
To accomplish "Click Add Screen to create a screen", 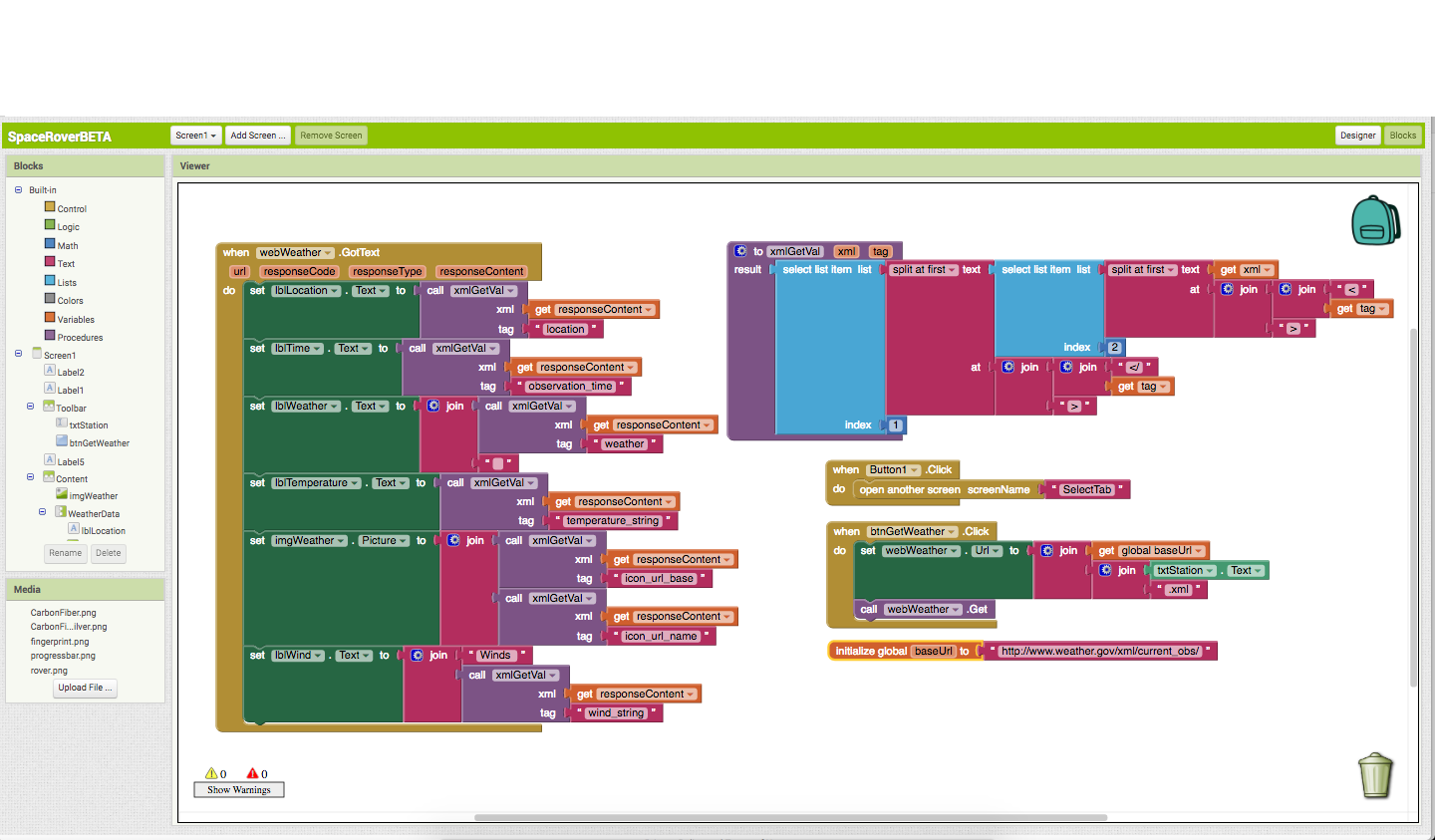I will click(x=257, y=135).
